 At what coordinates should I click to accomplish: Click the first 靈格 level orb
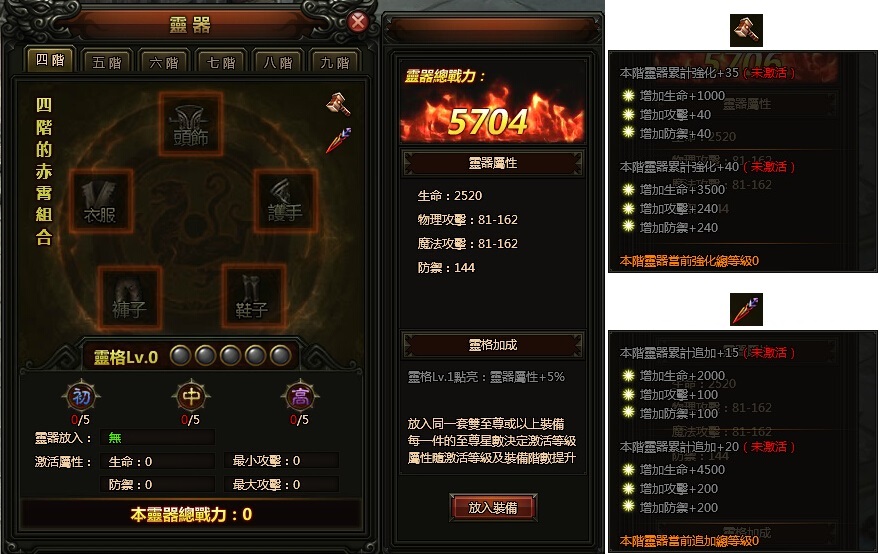tap(181, 356)
